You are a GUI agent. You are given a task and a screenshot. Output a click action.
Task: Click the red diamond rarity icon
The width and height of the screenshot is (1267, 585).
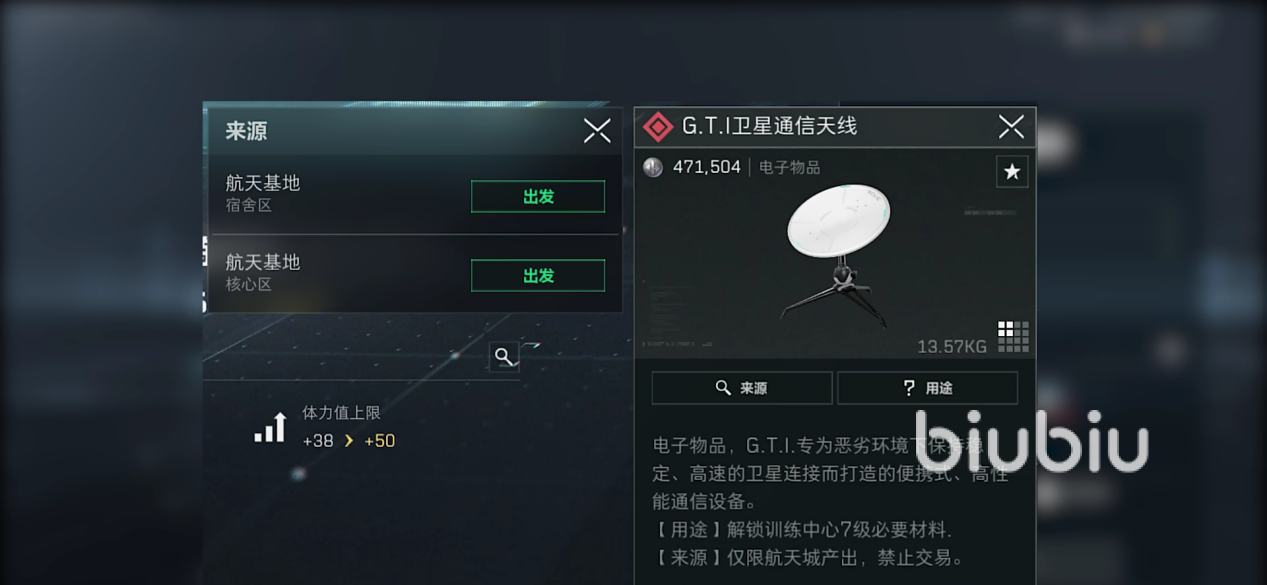657,127
